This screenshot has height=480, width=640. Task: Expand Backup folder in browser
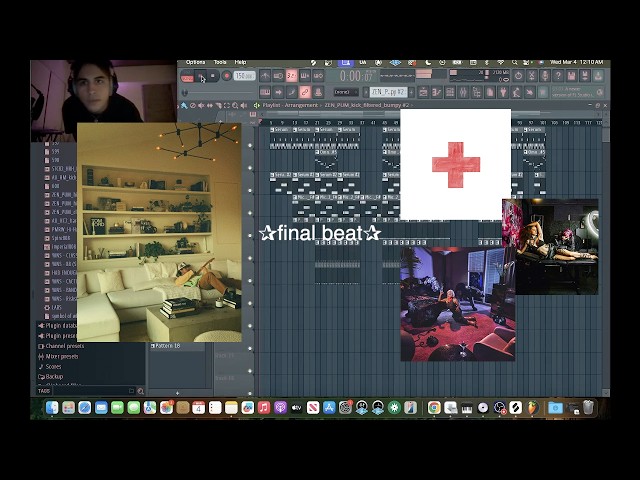pos(51,376)
